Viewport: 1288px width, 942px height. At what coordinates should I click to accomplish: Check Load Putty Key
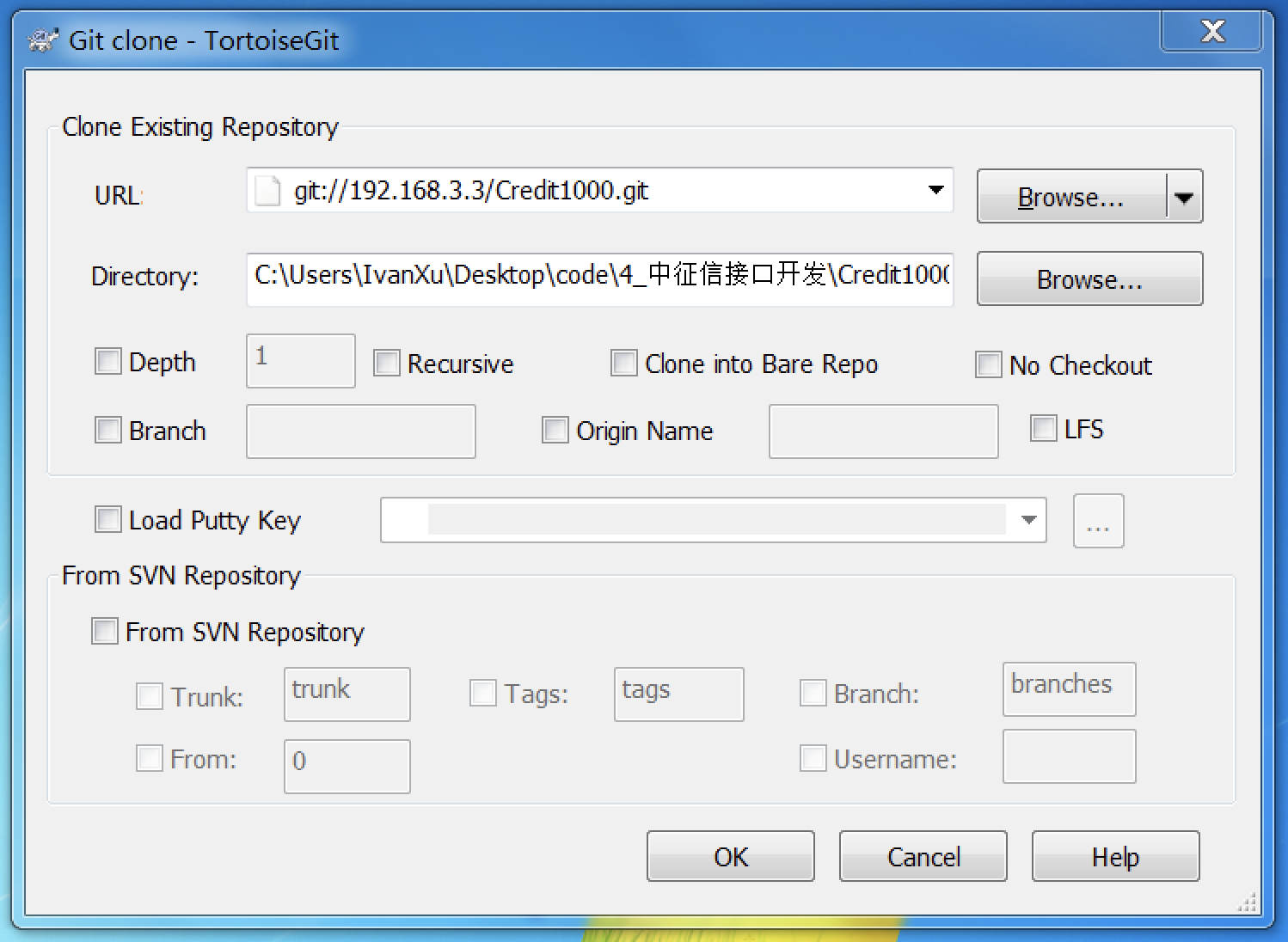click(x=108, y=519)
